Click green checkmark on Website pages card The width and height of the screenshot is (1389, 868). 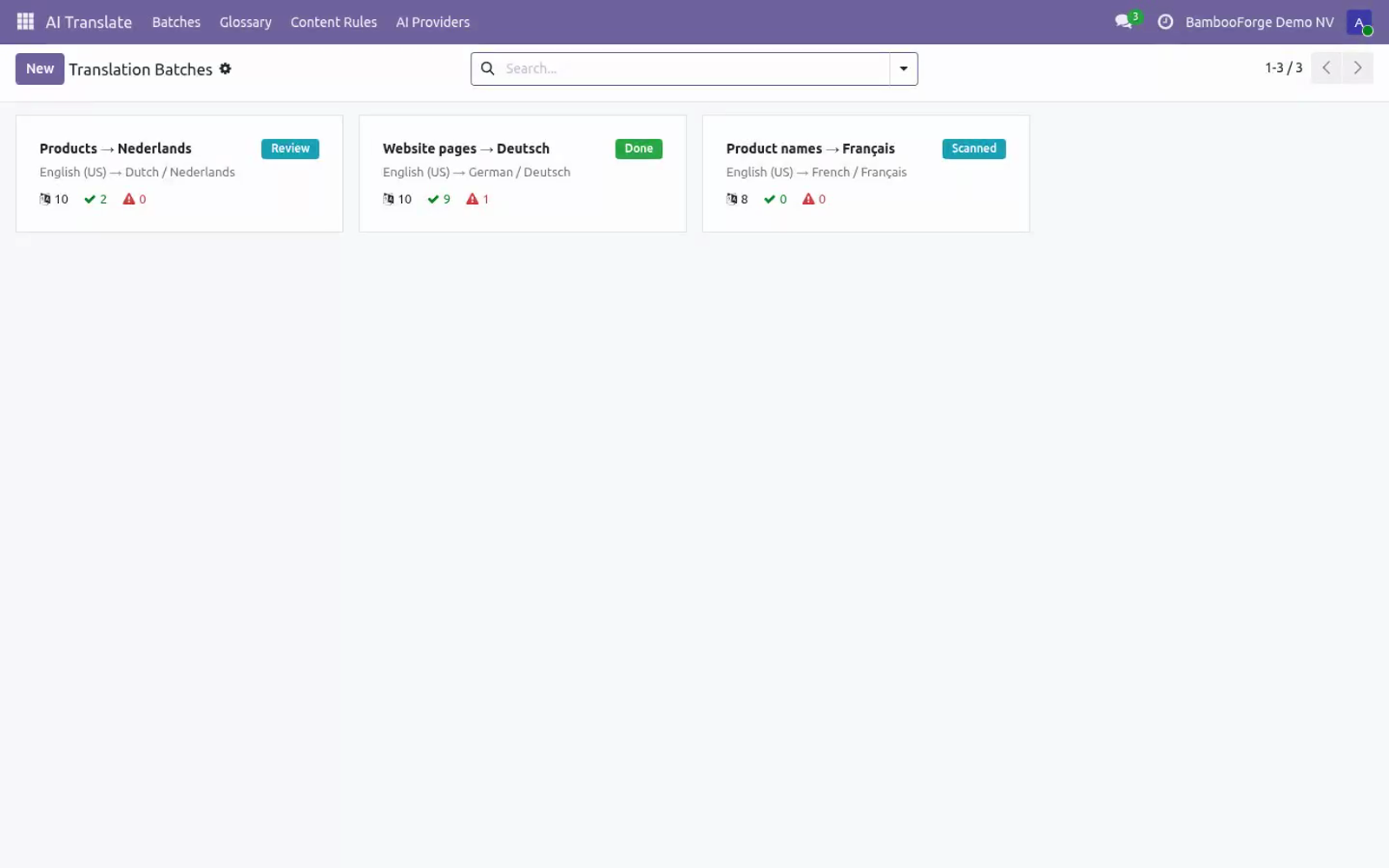pos(433,199)
